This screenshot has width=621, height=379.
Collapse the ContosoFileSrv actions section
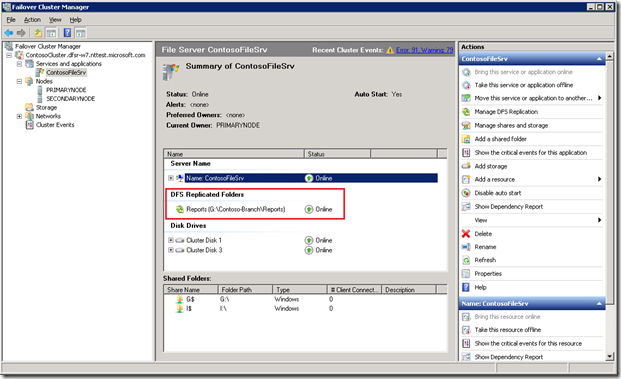coord(599,59)
